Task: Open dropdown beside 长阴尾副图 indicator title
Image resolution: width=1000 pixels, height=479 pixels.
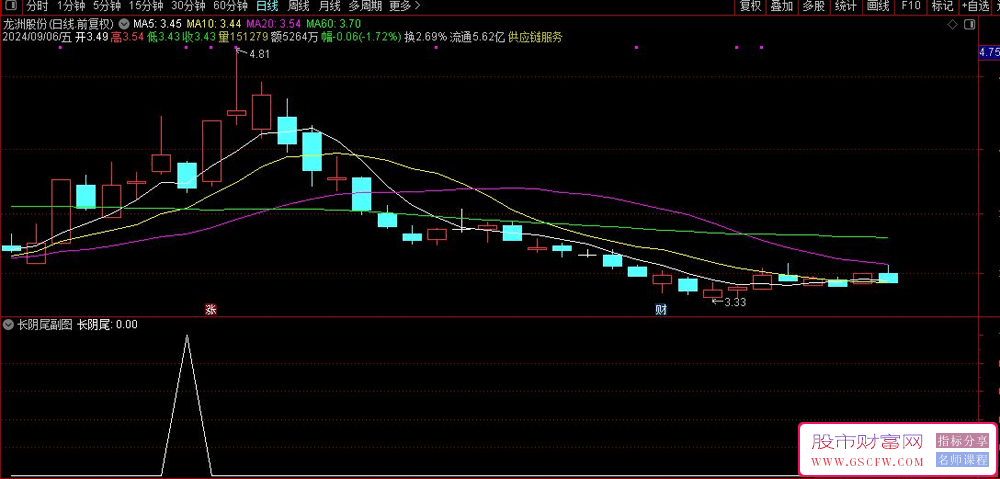Action: pyautogui.click(x=8, y=325)
